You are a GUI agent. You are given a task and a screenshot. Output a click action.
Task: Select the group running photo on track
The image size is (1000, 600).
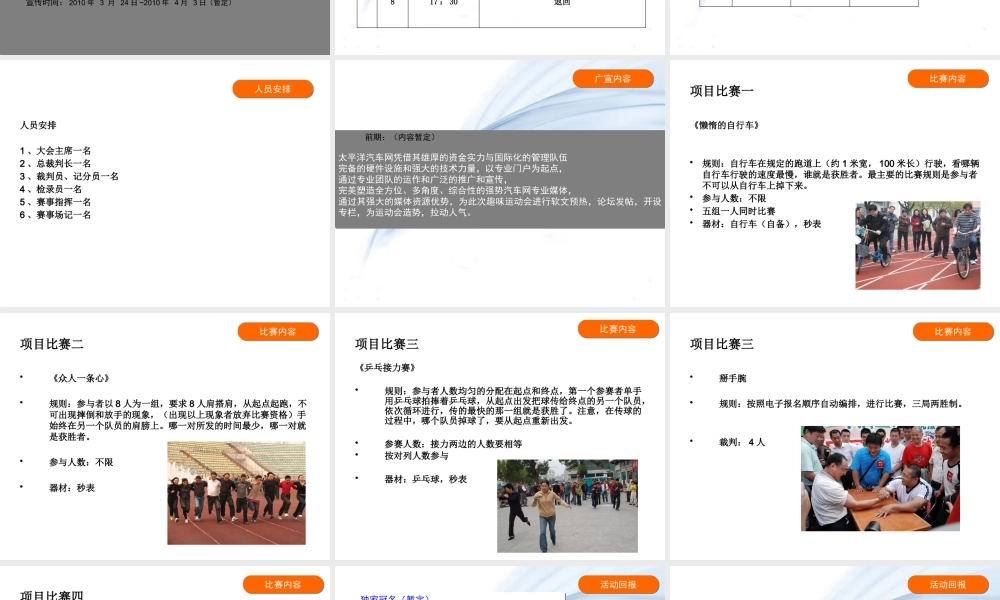(237, 493)
